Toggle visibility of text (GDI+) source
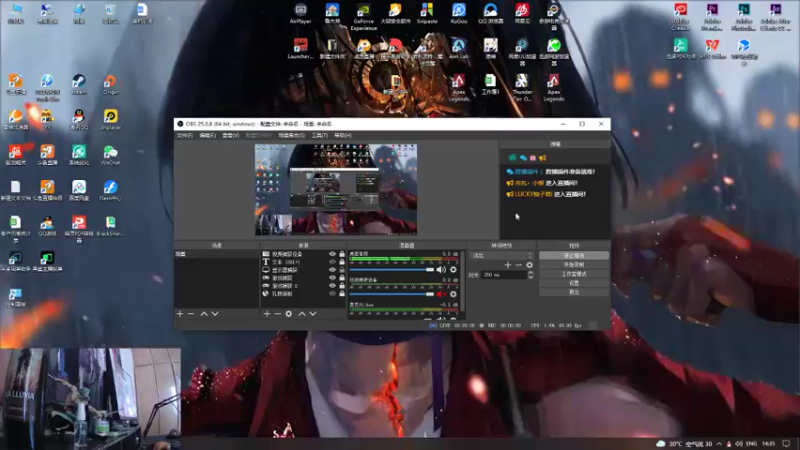 pos(332,262)
